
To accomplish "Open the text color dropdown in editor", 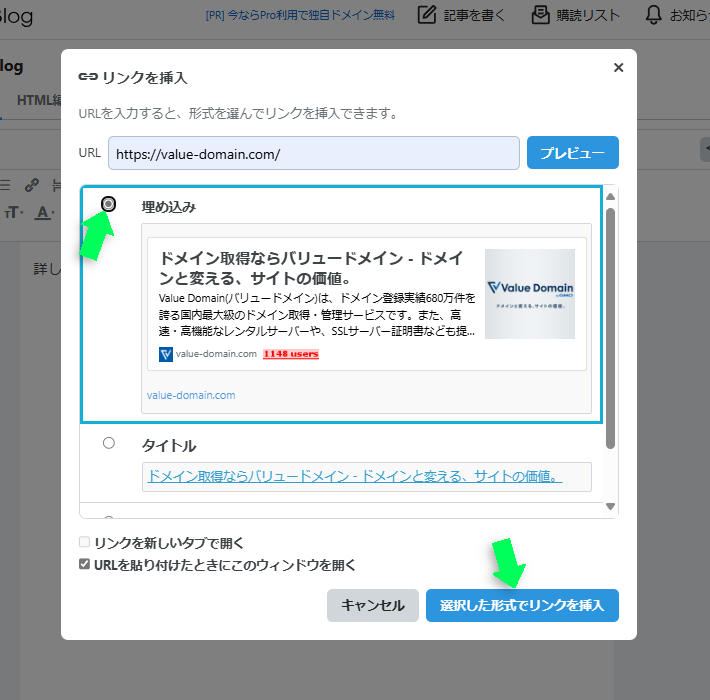I will (44, 212).
